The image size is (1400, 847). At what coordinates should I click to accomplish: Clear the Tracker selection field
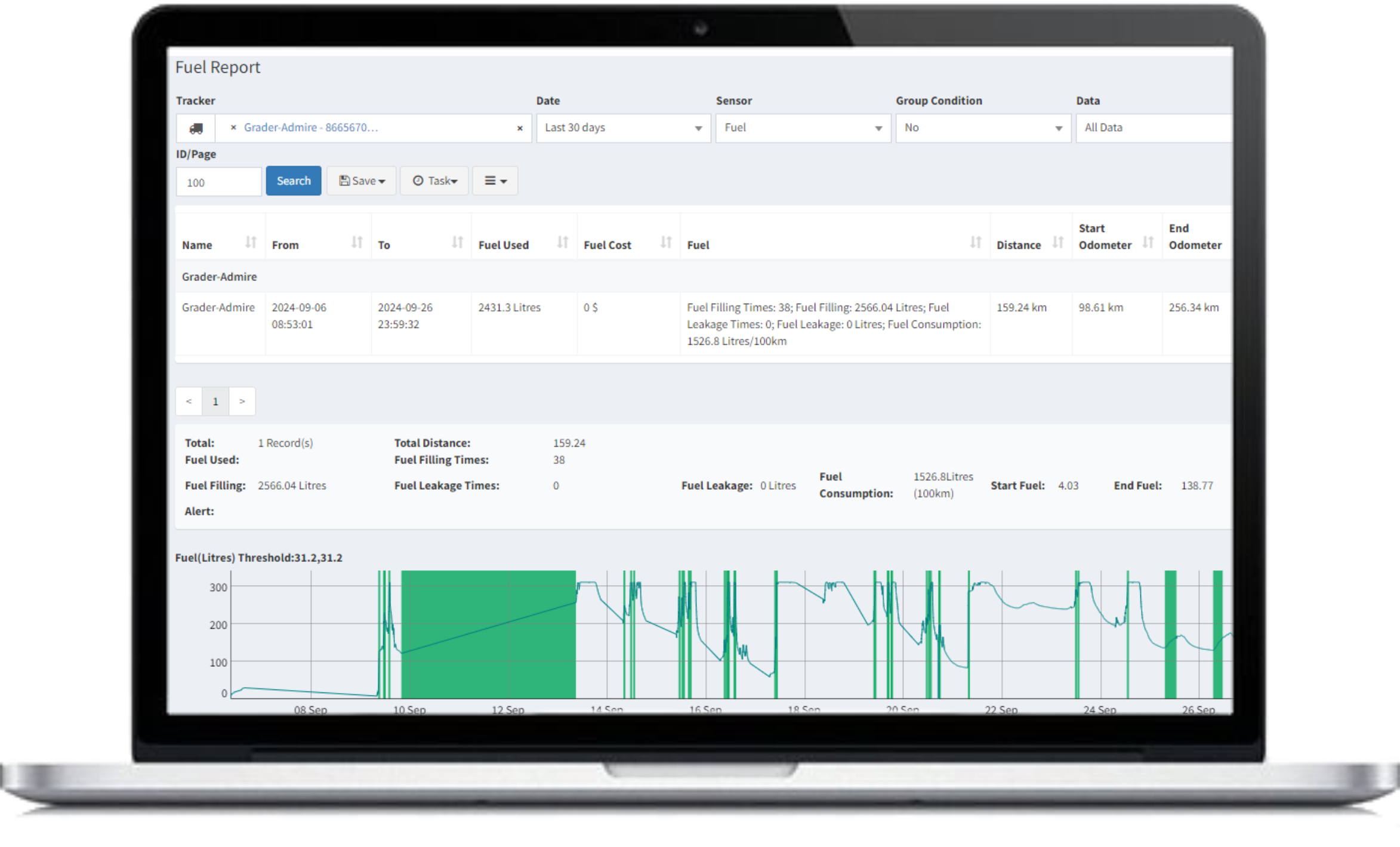click(519, 128)
